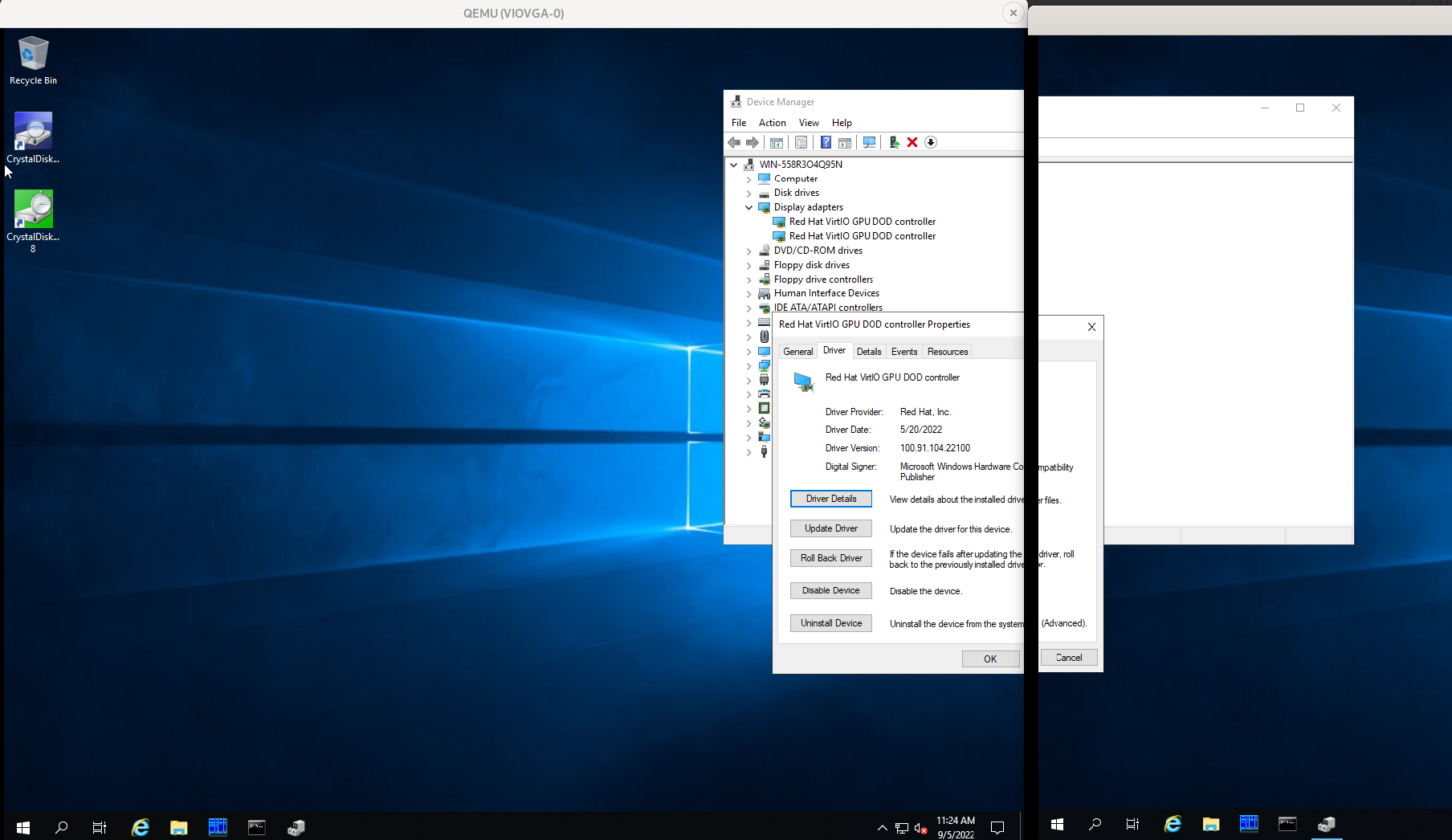
Task: Click the muted volume icon in system tray
Action: (920, 828)
